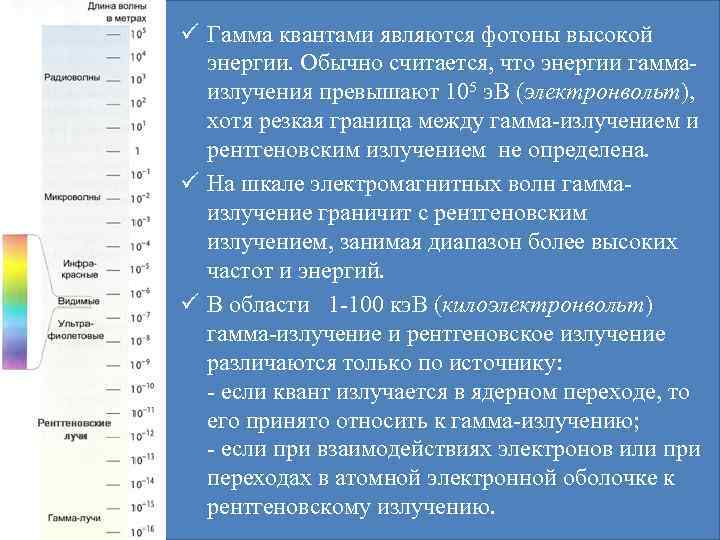Click the checkmark bullet before 'На шкале'
Screen dimensions: 720x540
pos(190,181)
